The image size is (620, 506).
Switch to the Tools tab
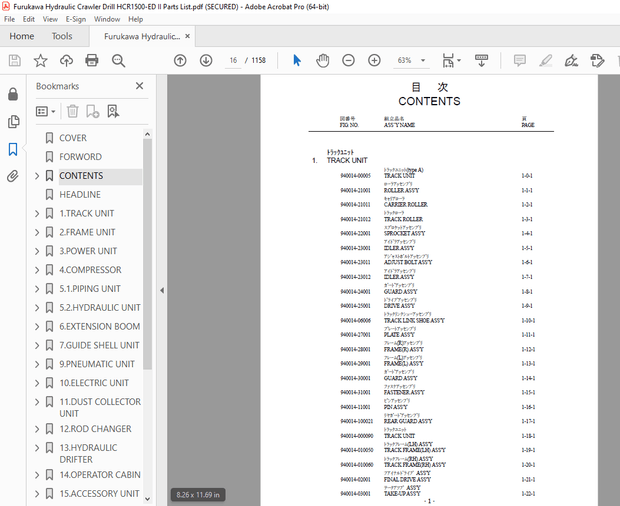(62, 36)
